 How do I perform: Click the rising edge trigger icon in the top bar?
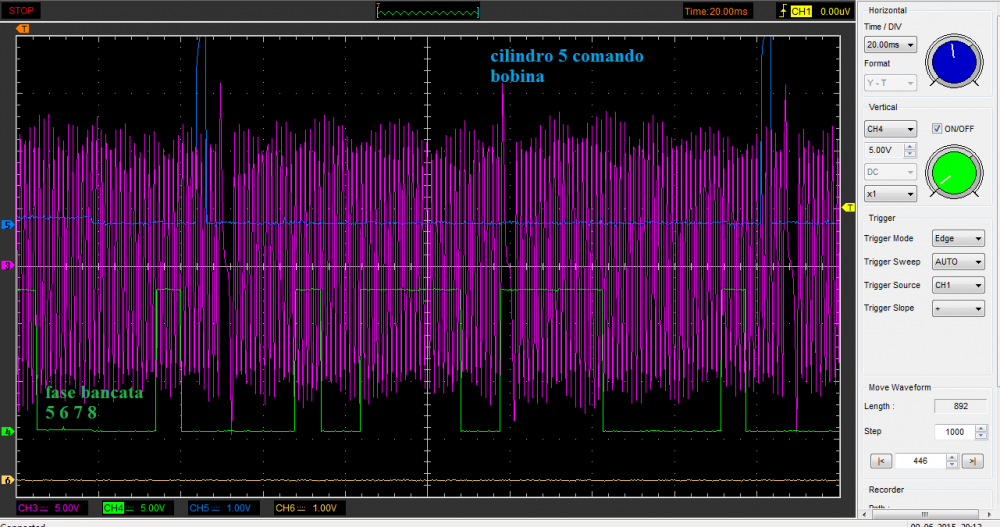pos(782,11)
